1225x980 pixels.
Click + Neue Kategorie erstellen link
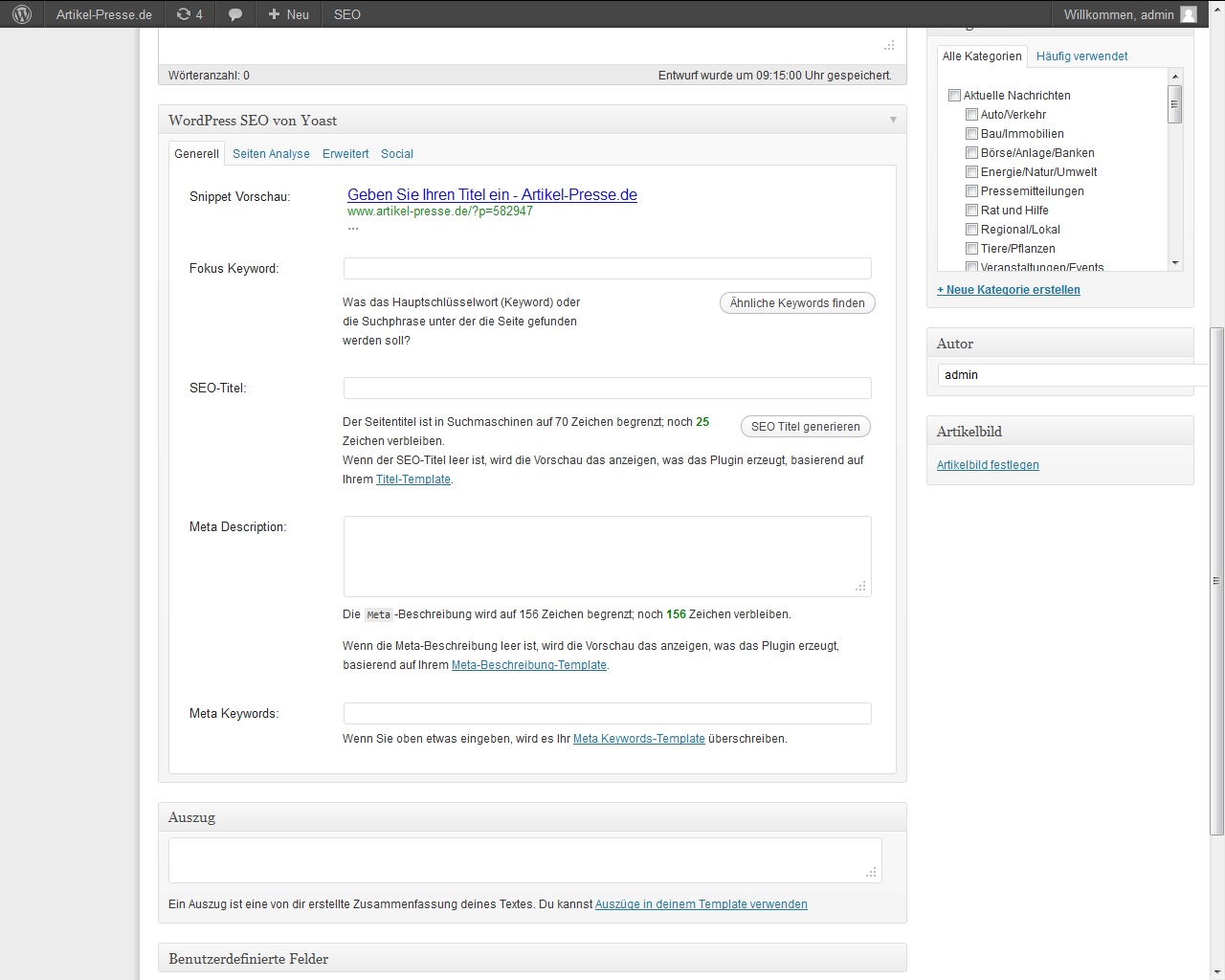tap(1009, 290)
